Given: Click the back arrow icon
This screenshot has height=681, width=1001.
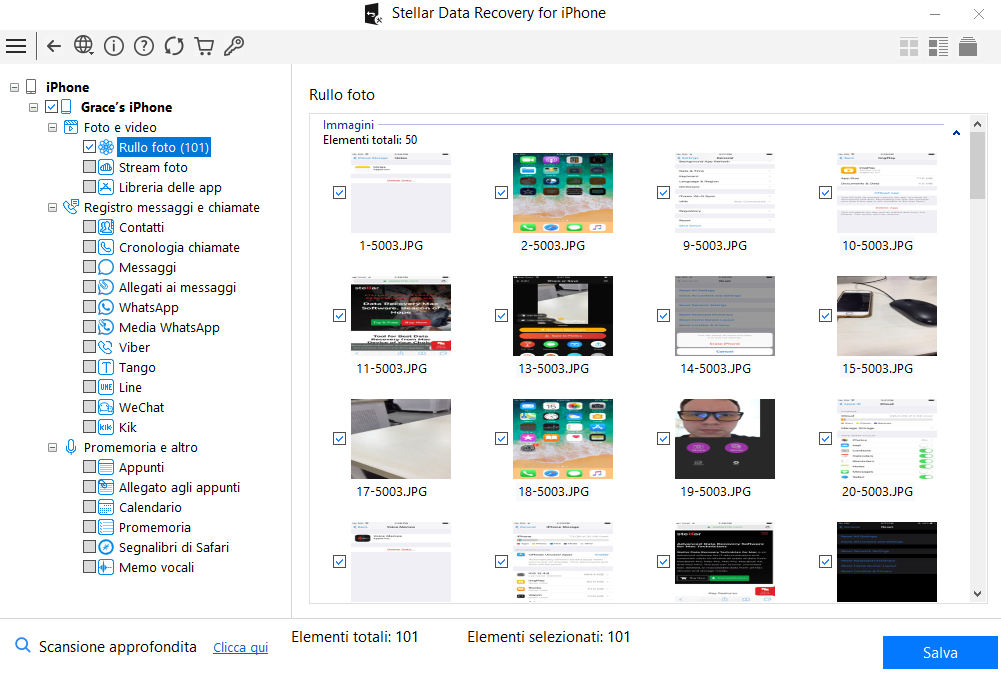Looking at the screenshot, I should [54, 46].
